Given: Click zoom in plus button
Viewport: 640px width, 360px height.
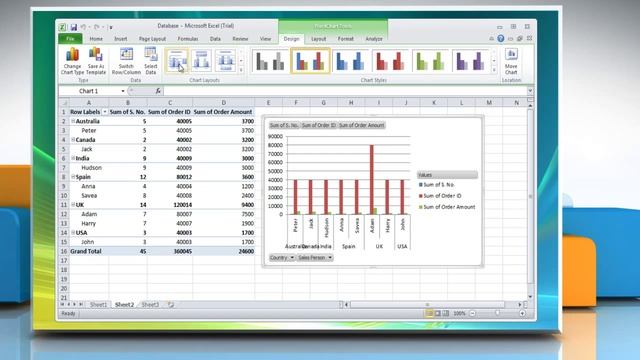Looking at the screenshot, I should click(x=522, y=313).
